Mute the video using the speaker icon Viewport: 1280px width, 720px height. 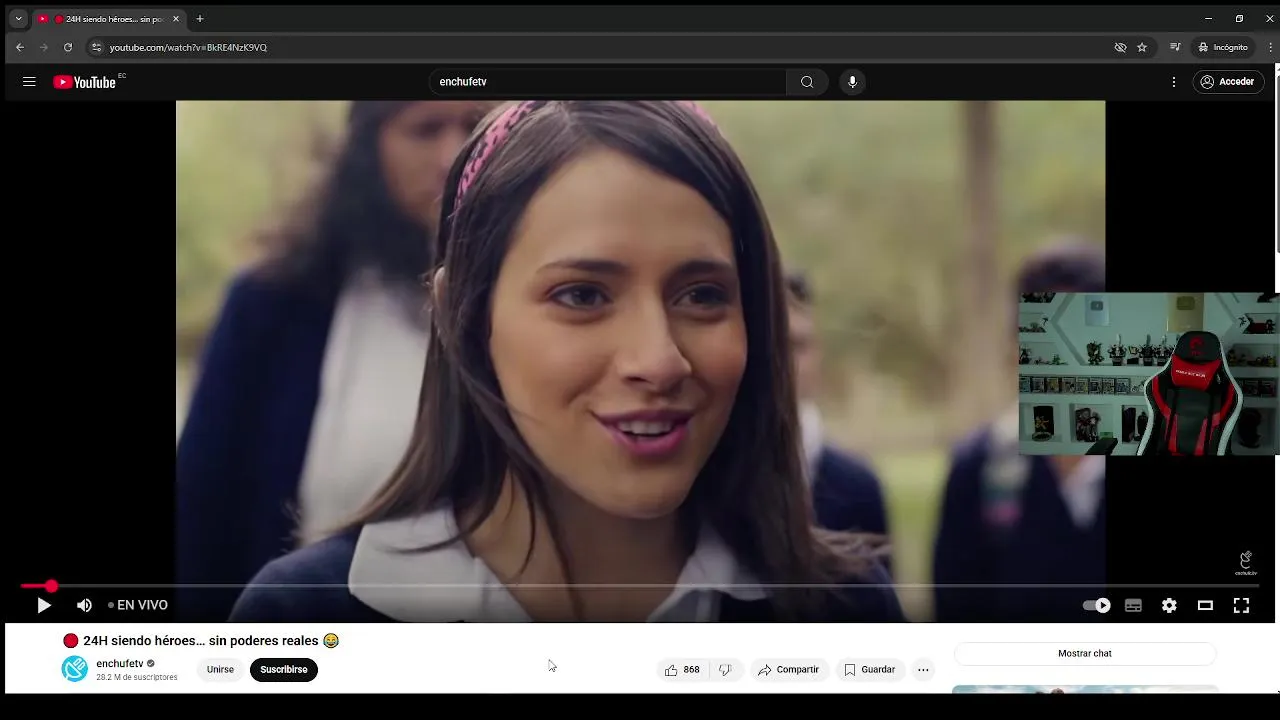tap(84, 605)
